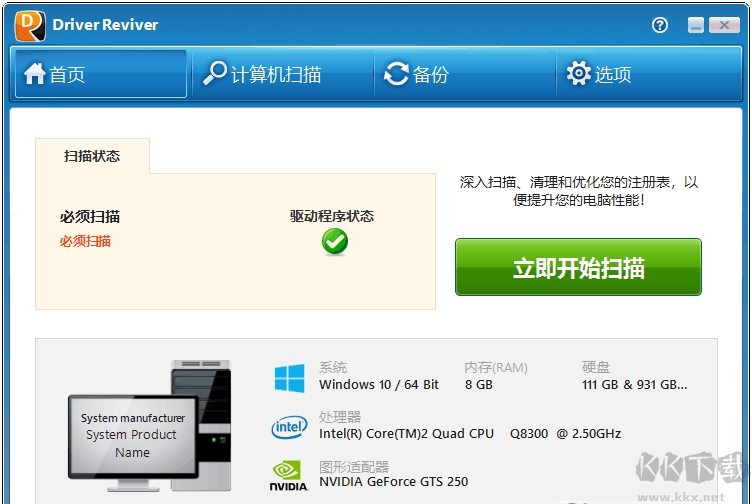Image resolution: width=752 pixels, height=504 pixels.
Task: Click the 立即开始扫描 green button
Action: tap(578, 267)
